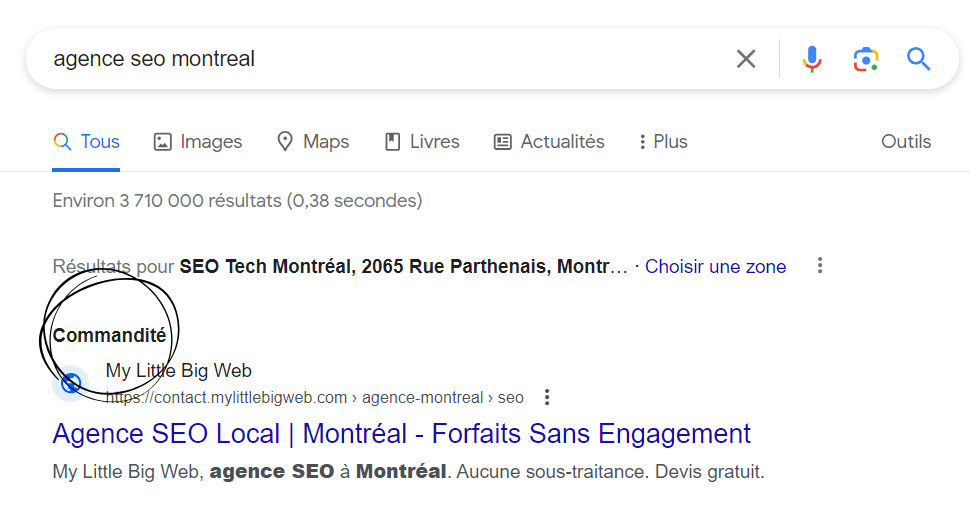Open the ad's three-dot menu beside the URL
Screen dimensions: 970x528
click(547, 397)
